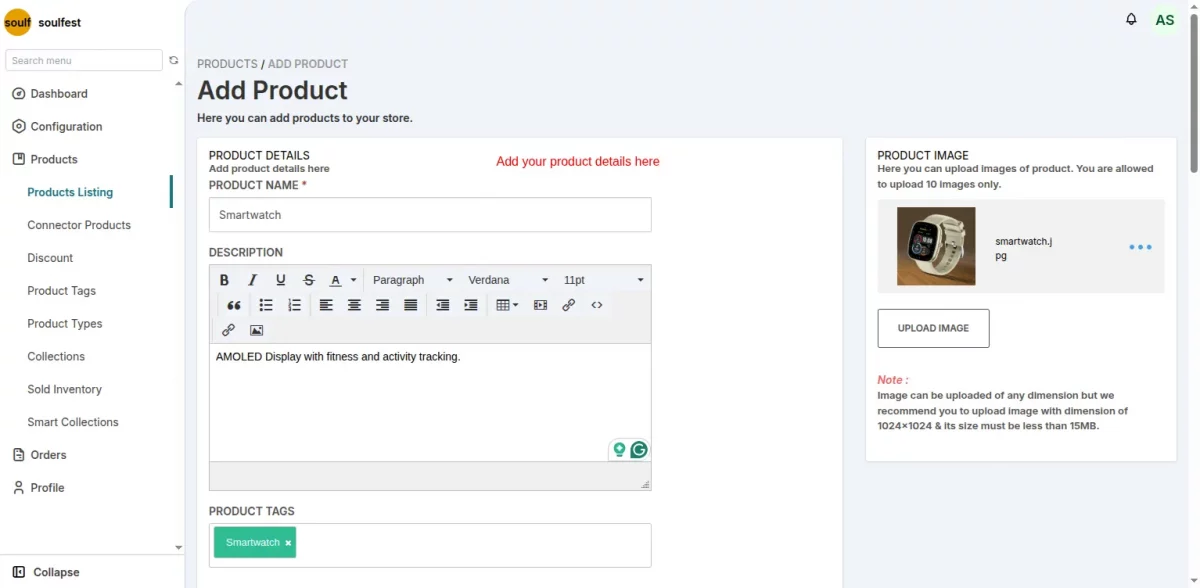View Sold Inventory
The width and height of the screenshot is (1200, 588).
[65, 390]
